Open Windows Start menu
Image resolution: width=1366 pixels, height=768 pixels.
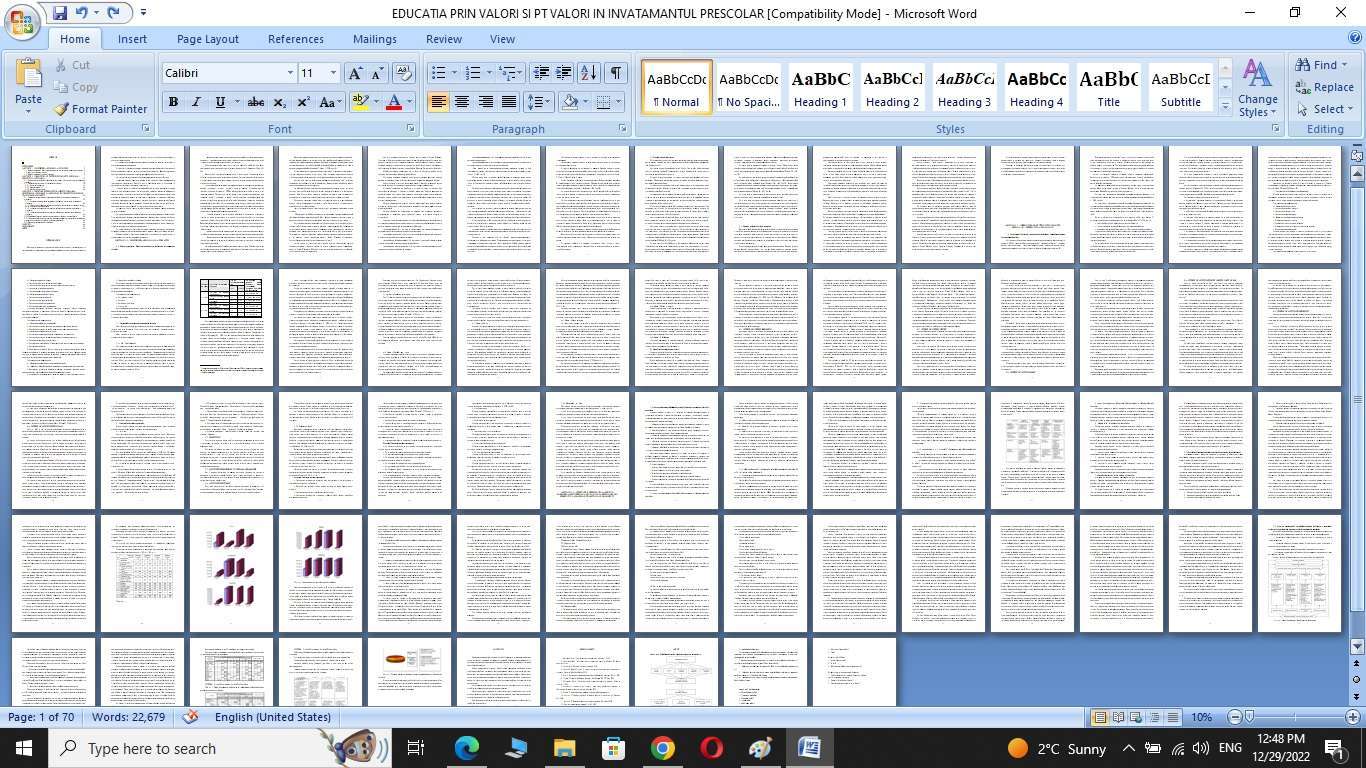[23, 748]
